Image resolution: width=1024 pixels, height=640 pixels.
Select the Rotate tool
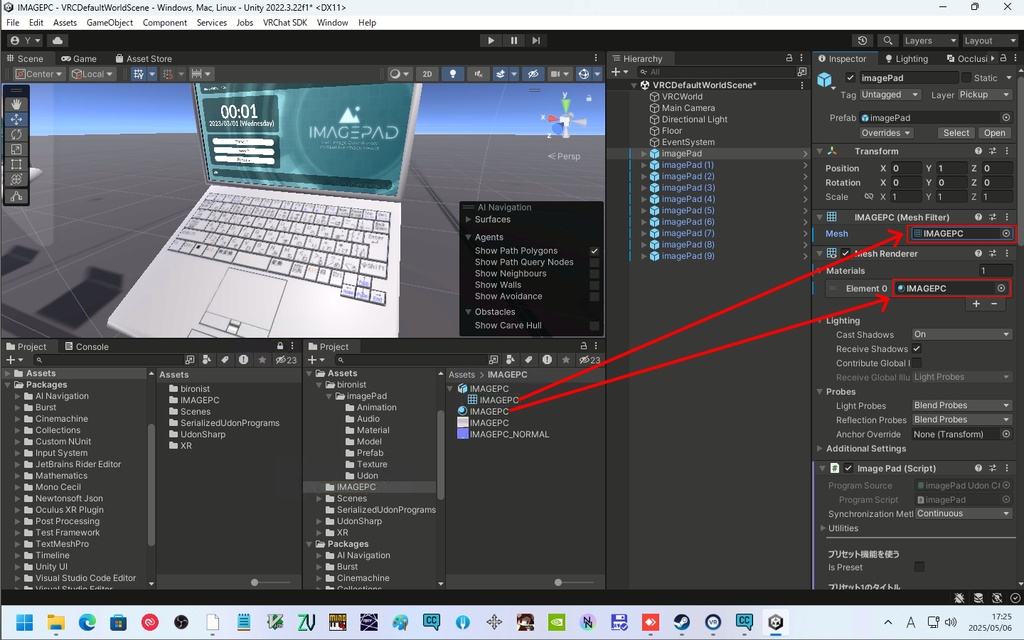pyautogui.click(x=16, y=134)
